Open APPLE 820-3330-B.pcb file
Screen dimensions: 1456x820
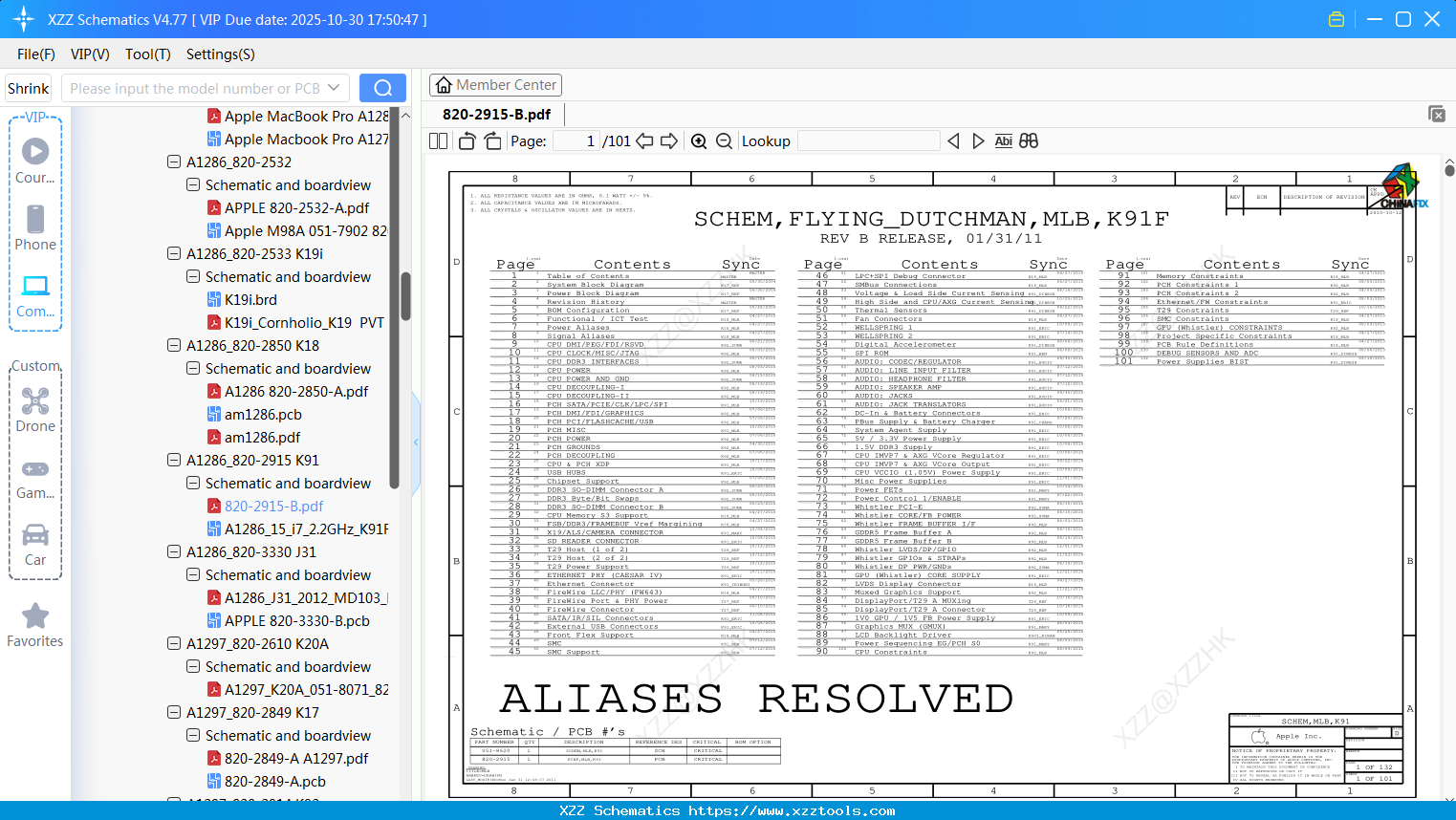pos(297,620)
